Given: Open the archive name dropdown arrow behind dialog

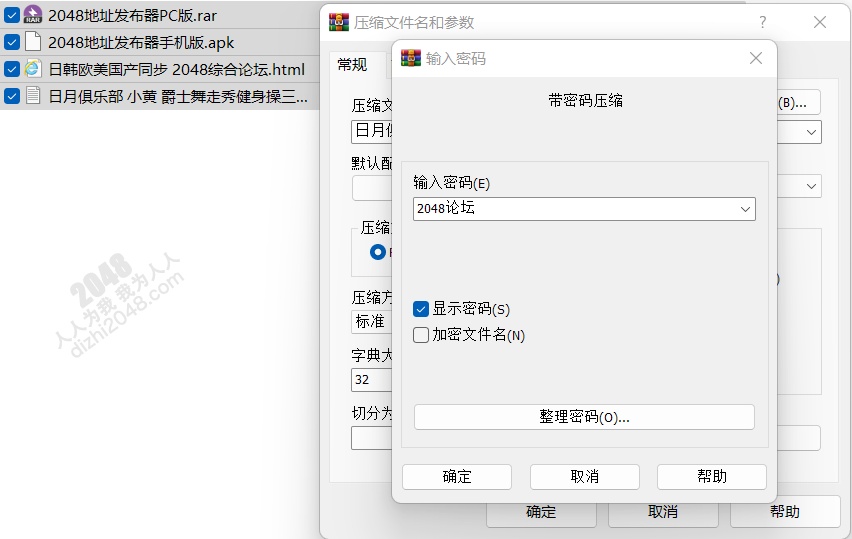Looking at the screenshot, I should coord(811,132).
